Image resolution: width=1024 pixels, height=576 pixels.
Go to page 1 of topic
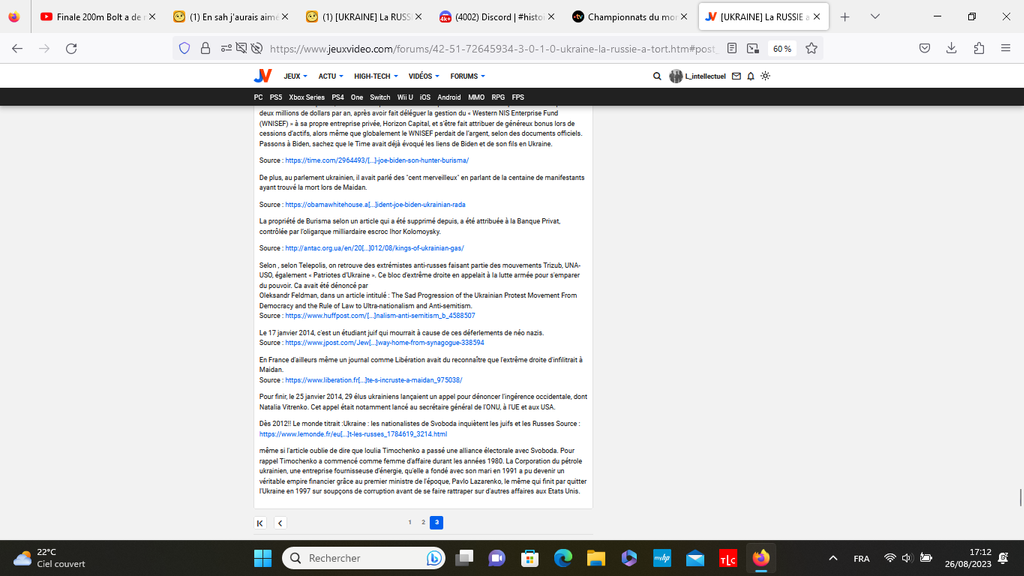(x=409, y=522)
